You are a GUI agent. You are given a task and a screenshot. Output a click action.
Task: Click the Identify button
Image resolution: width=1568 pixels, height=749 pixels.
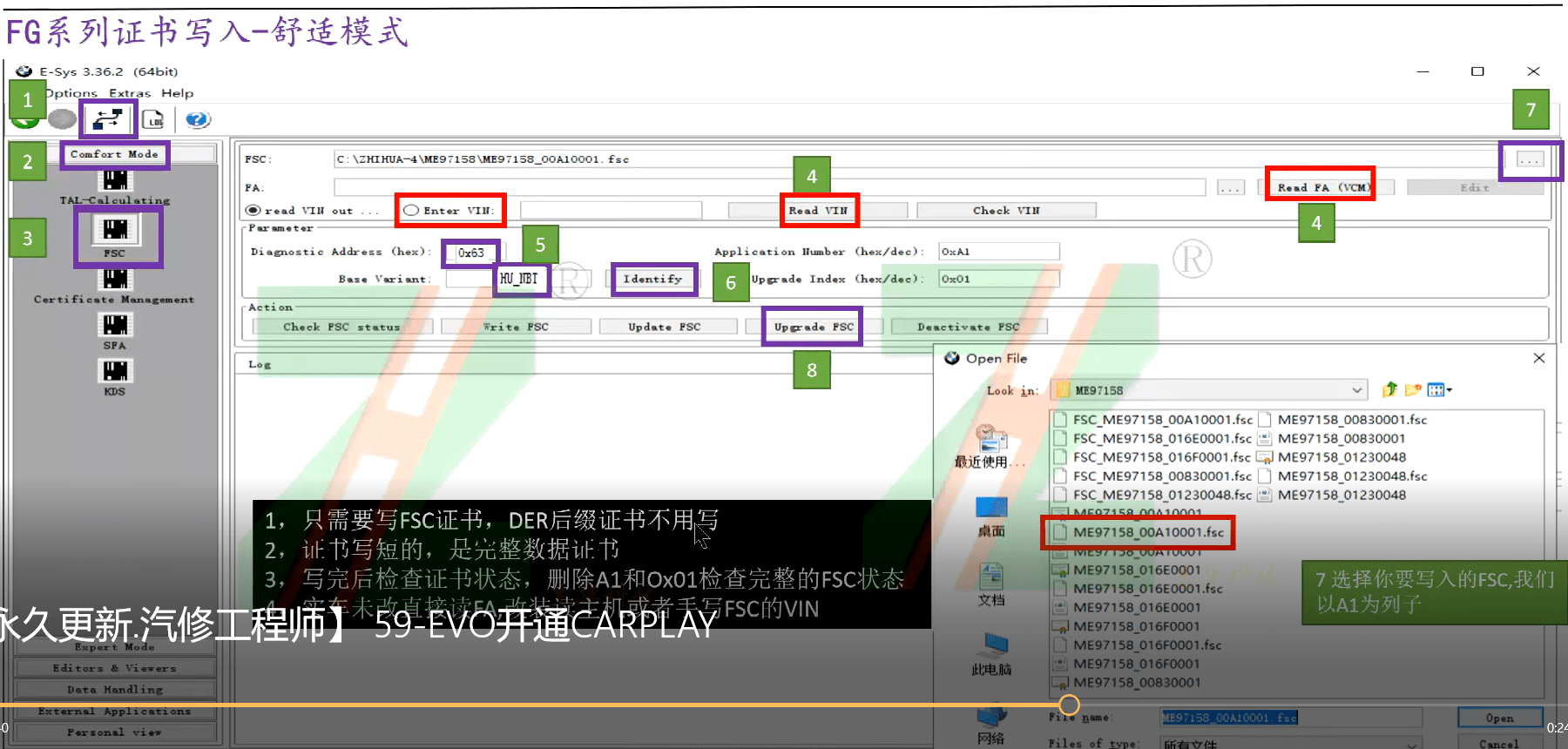[x=652, y=280]
